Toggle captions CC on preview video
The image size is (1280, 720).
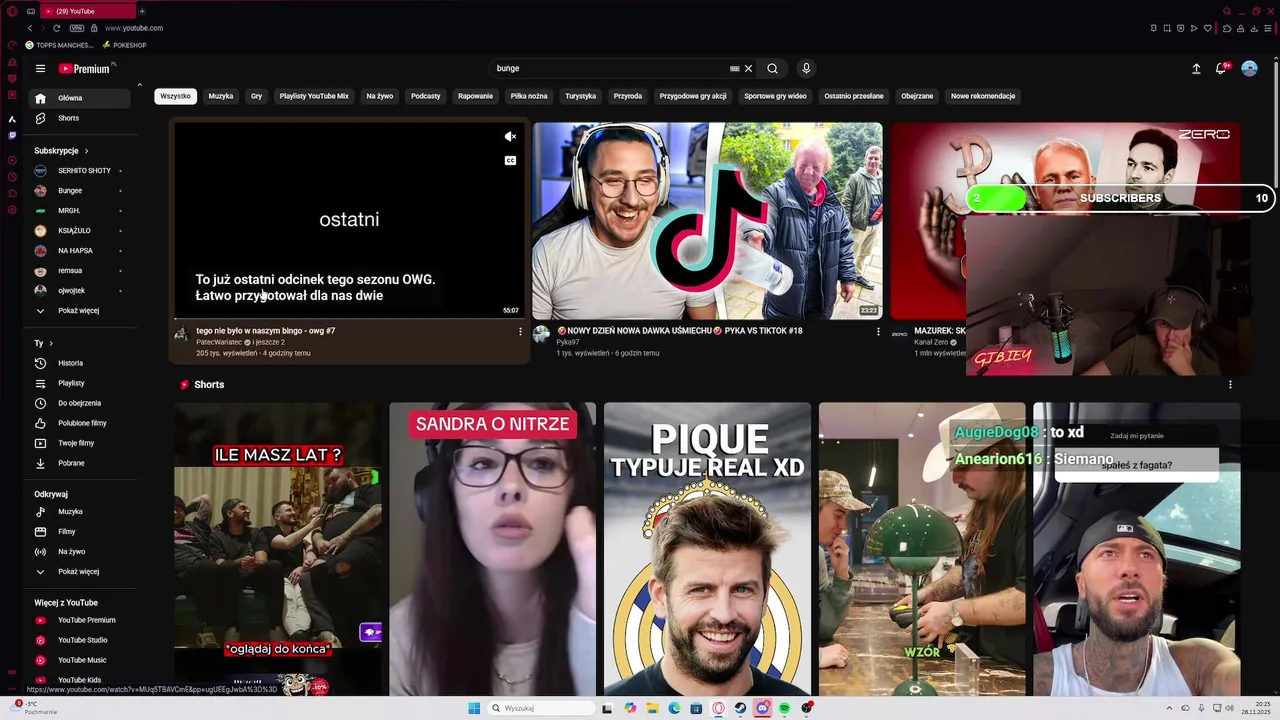click(510, 160)
